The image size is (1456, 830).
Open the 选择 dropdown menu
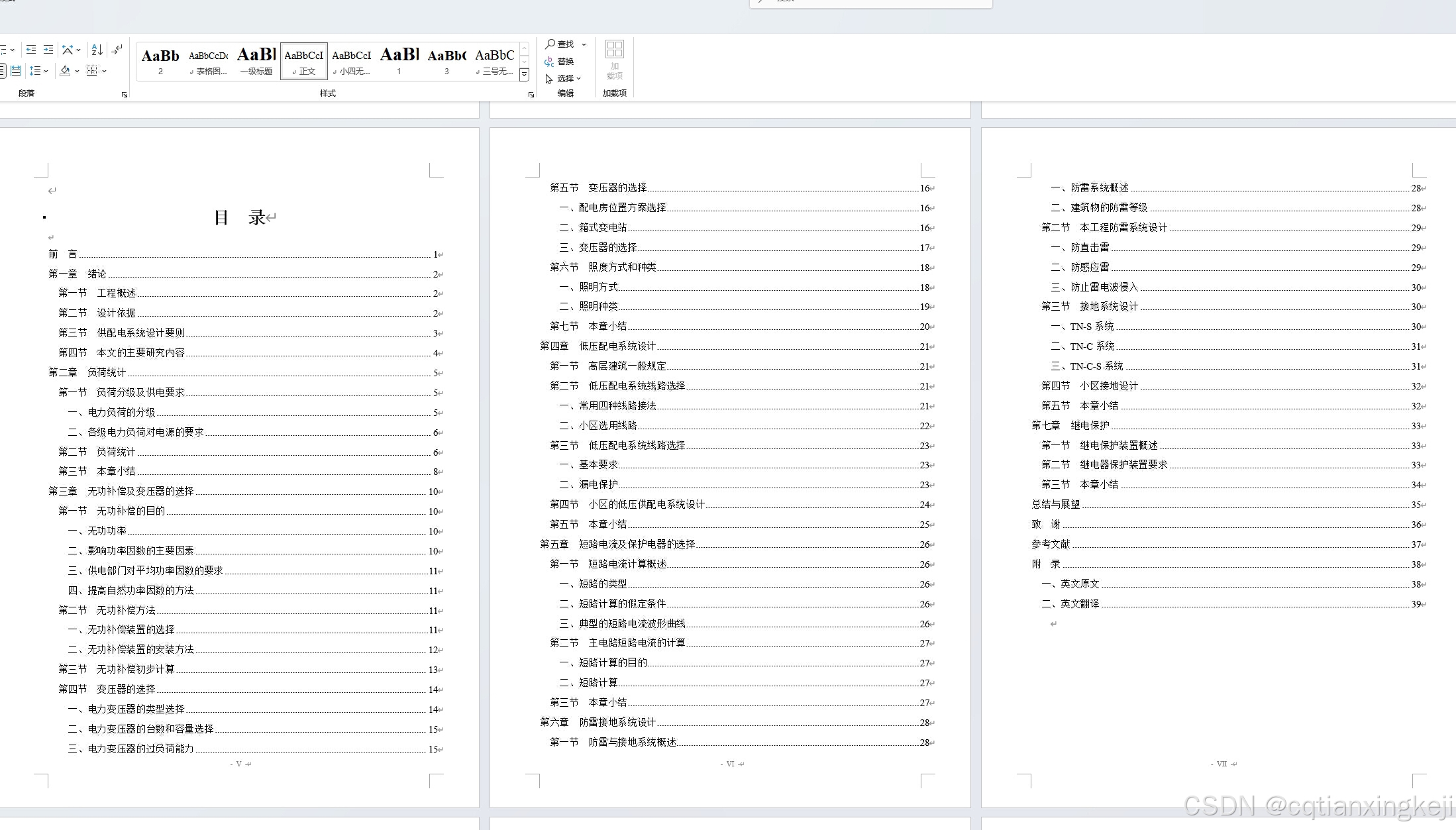(x=564, y=79)
